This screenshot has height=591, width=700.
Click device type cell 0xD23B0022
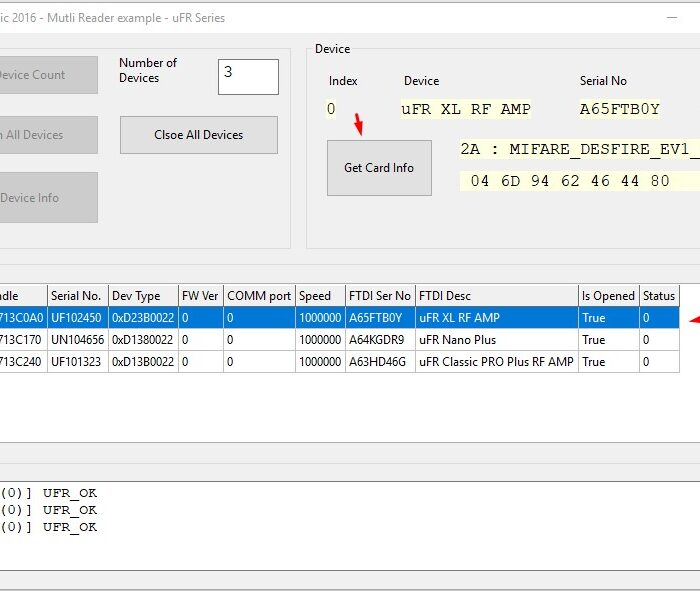tap(143, 318)
